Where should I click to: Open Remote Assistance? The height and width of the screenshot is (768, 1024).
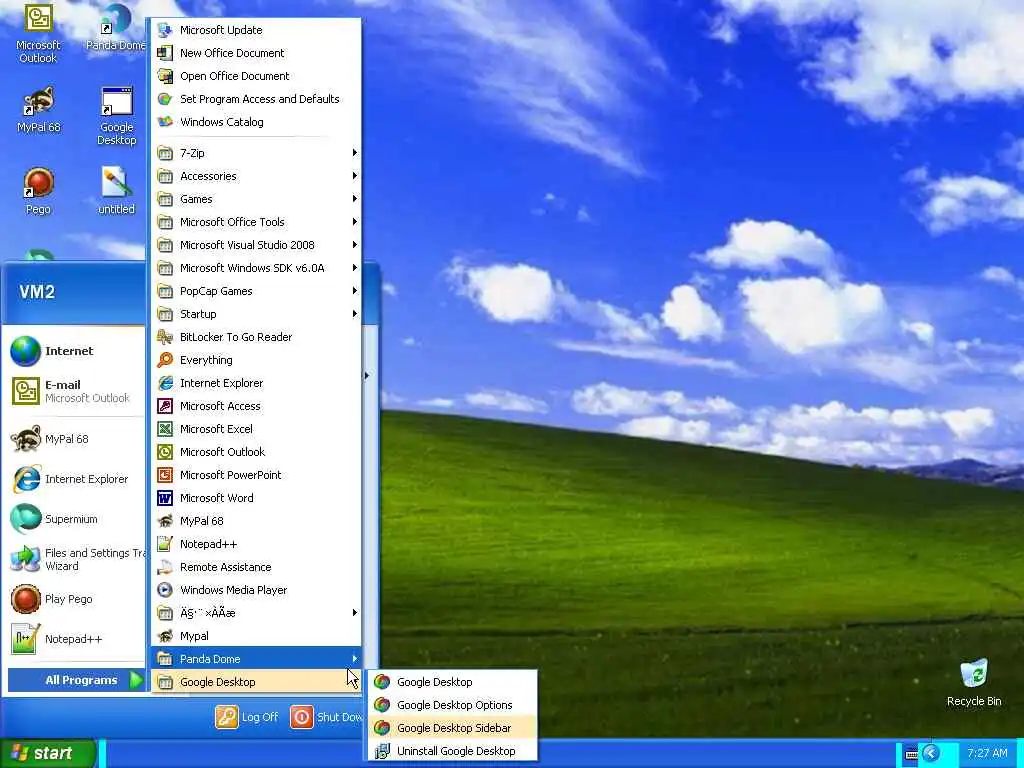256,567
